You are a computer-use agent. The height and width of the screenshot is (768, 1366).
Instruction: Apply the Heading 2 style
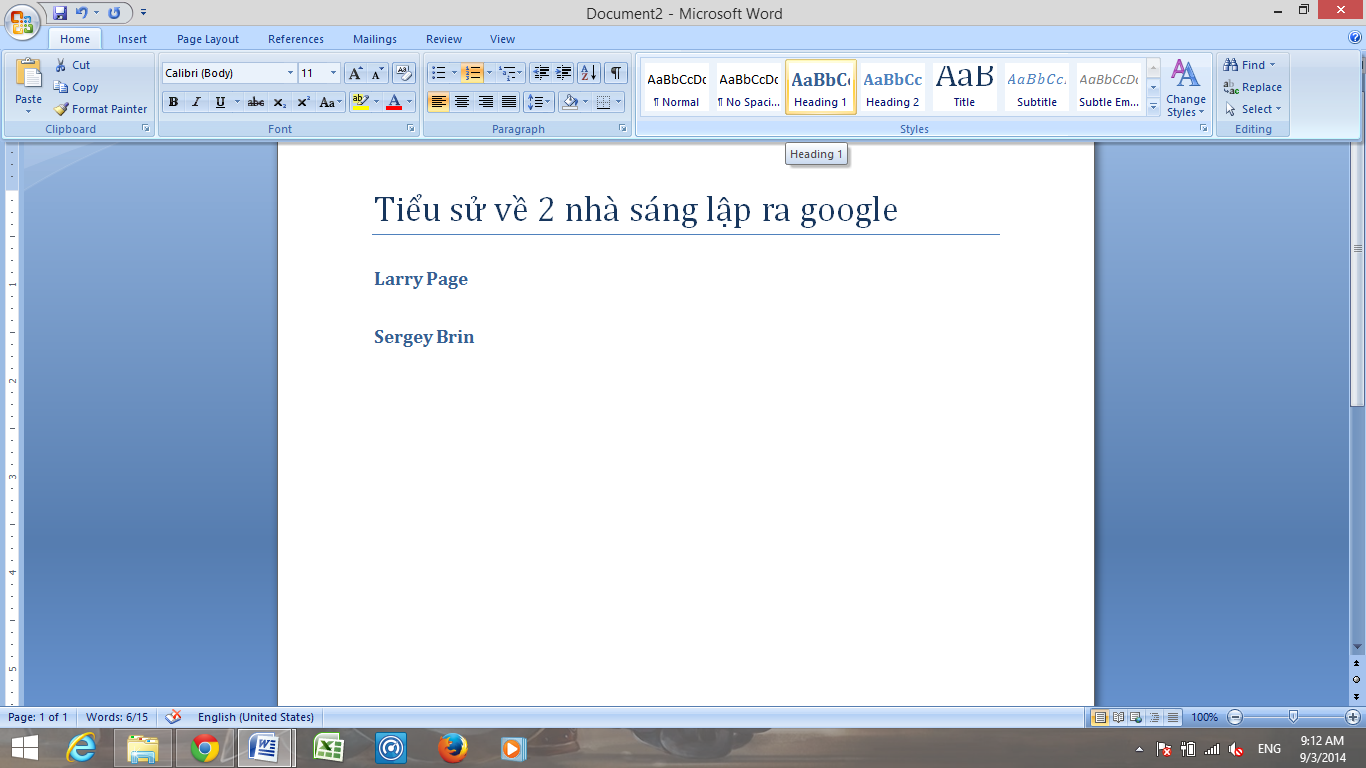point(893,87)
